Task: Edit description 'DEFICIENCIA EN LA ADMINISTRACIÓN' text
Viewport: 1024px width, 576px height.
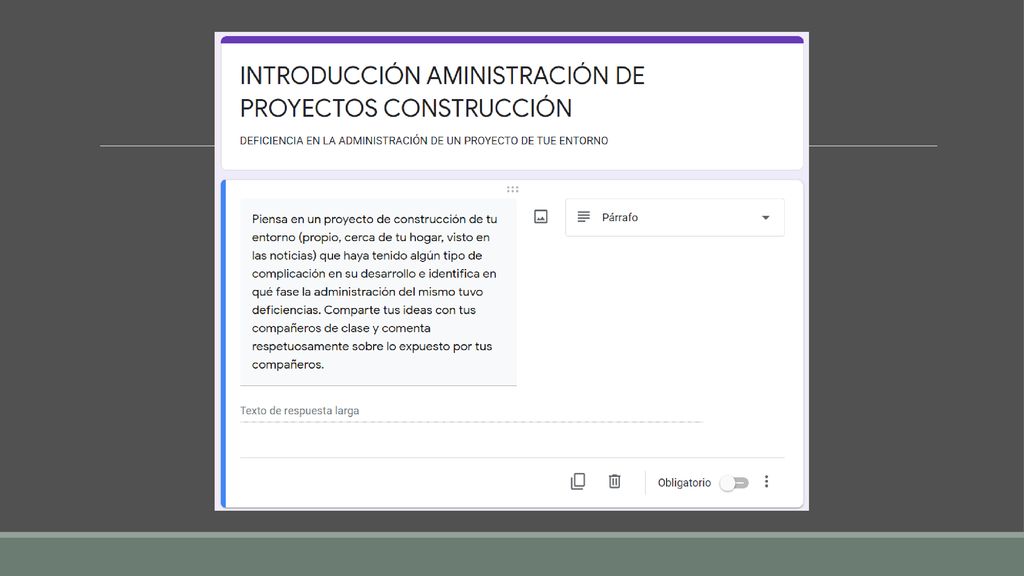Action: pos(424,140)
